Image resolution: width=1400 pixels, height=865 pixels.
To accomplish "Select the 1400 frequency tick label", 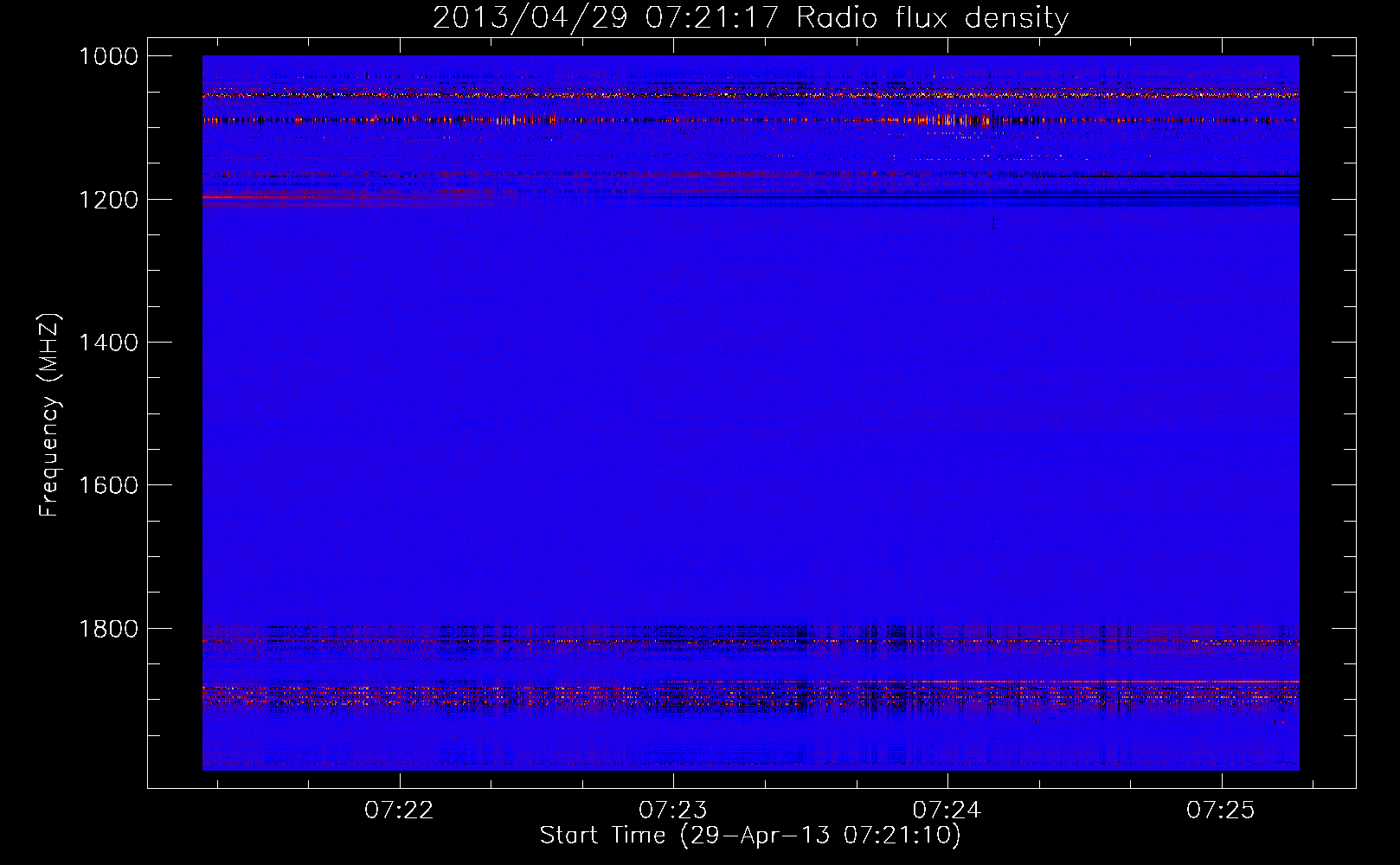I will pos(109,343).
